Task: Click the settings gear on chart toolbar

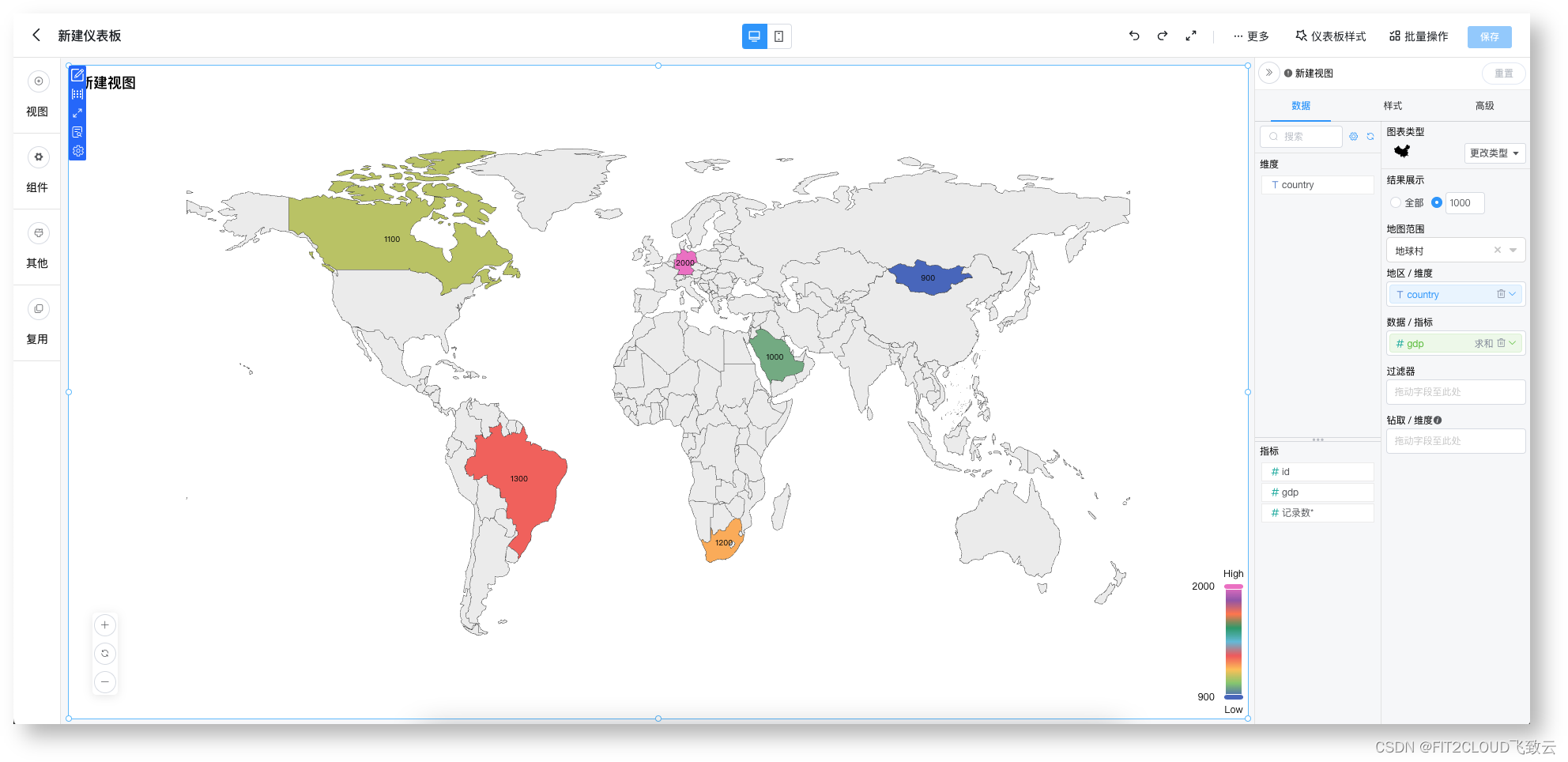Action: pyautogui.click(x=77, y=151)
